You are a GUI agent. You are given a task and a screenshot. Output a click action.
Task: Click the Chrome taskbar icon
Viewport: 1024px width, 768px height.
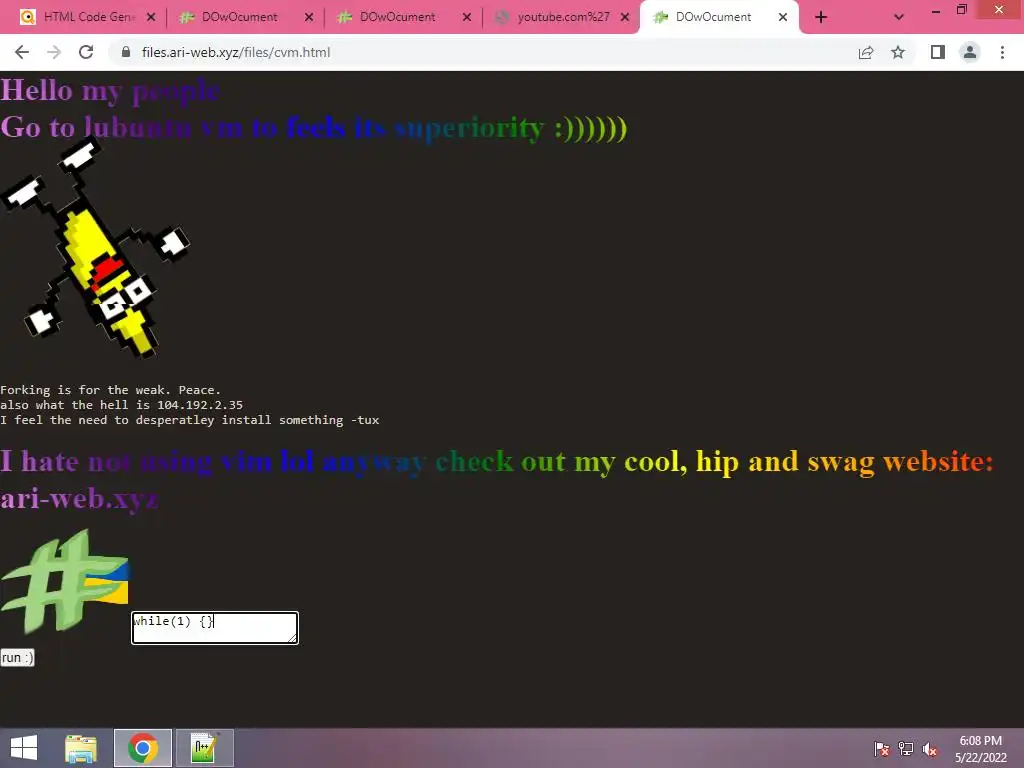142,748
